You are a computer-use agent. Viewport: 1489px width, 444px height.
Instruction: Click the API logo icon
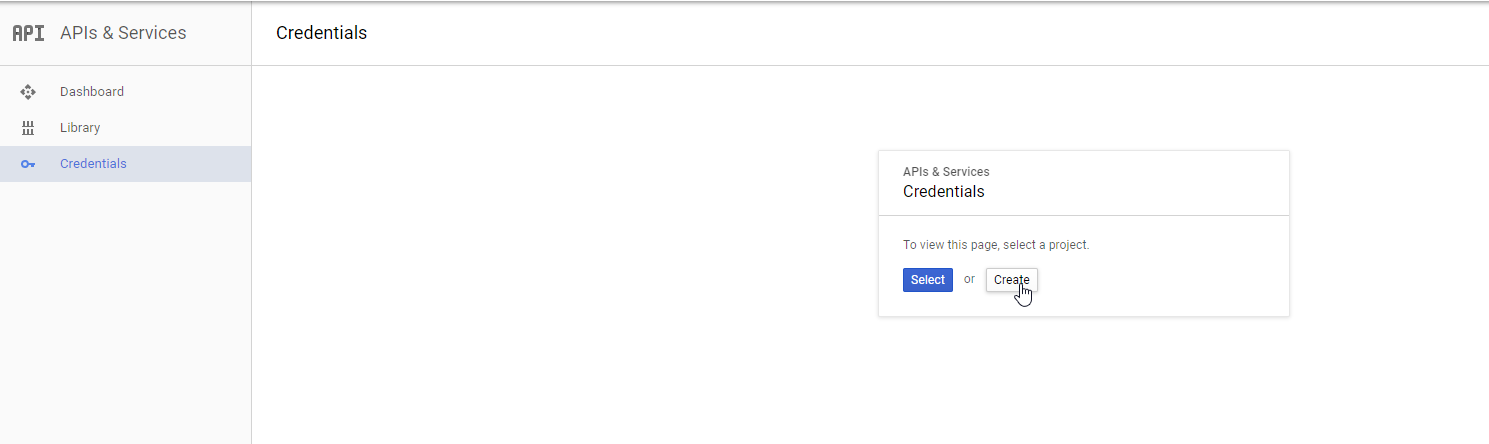28,33
